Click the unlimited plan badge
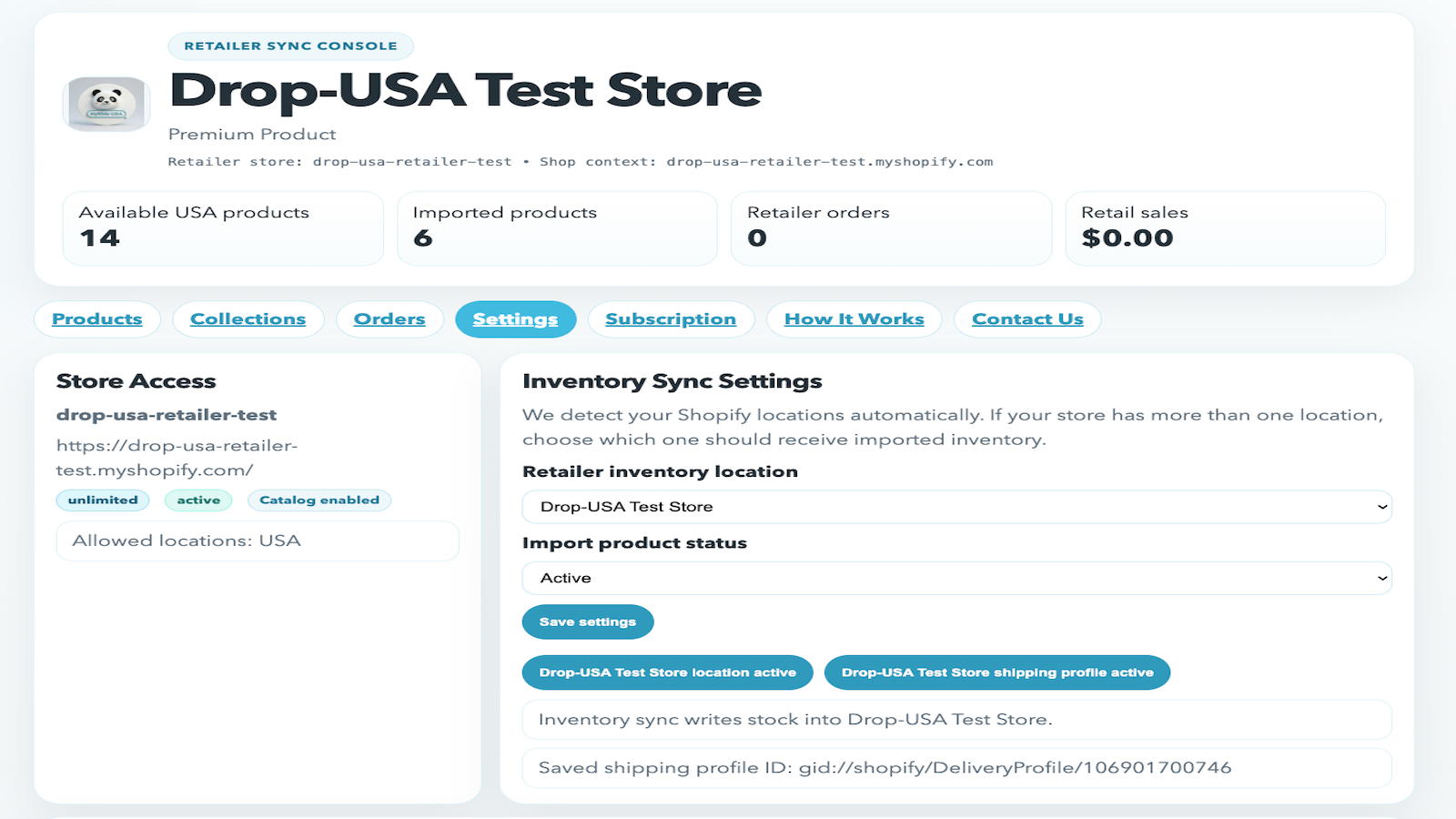 [103, 500]
